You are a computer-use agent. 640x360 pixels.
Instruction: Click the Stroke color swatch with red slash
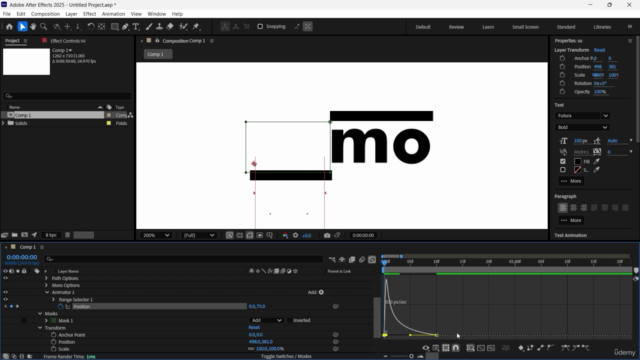point(578,170)
